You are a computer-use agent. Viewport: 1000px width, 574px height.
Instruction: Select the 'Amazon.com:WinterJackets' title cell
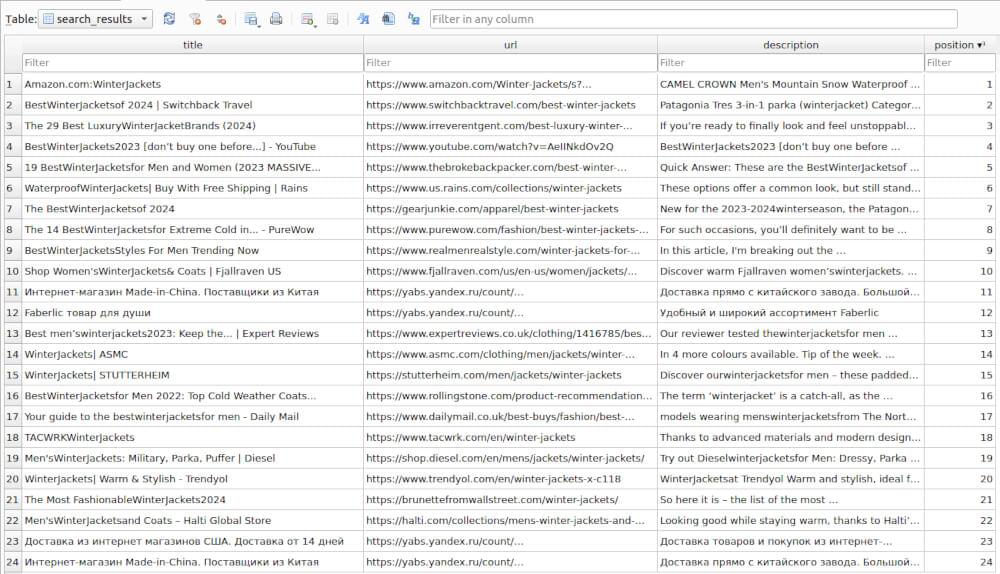193,84
